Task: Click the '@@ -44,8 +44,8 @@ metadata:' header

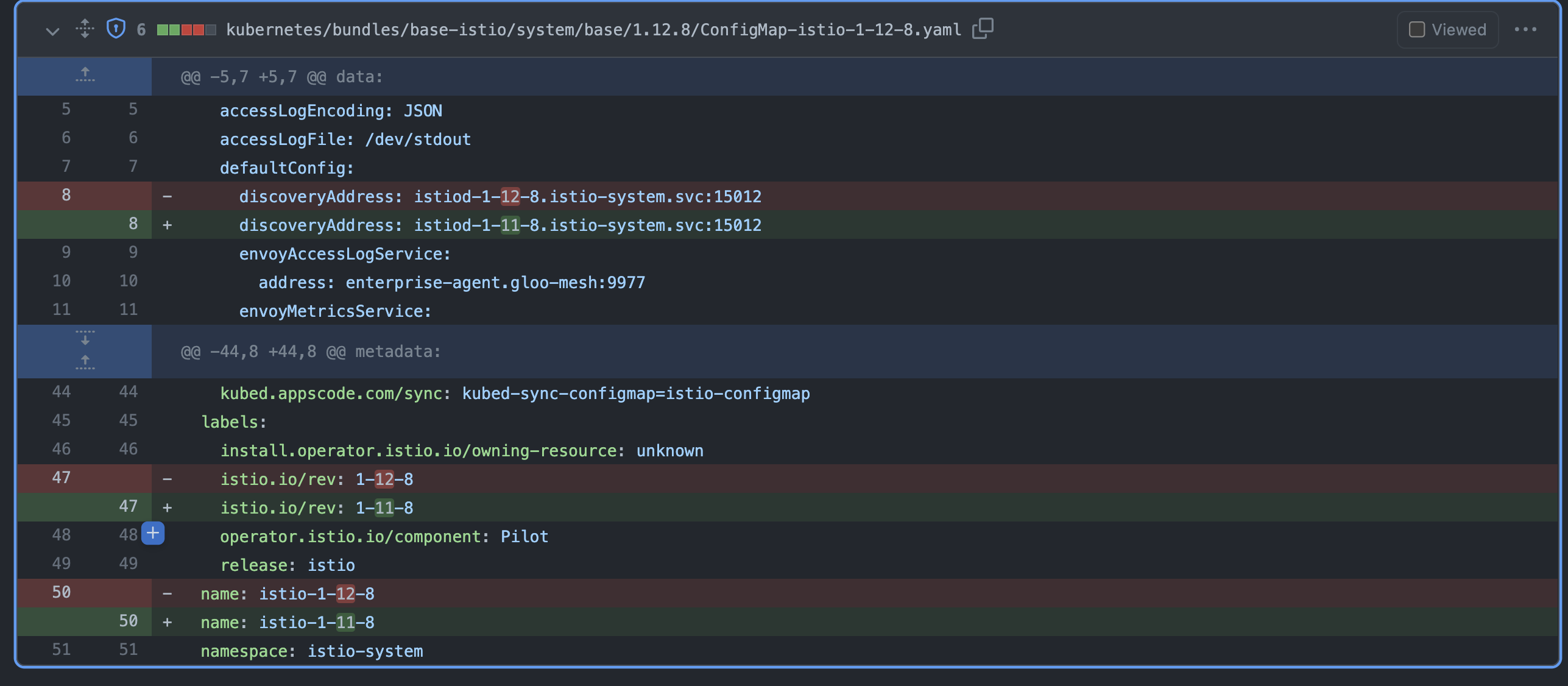Action: [311, 352]
